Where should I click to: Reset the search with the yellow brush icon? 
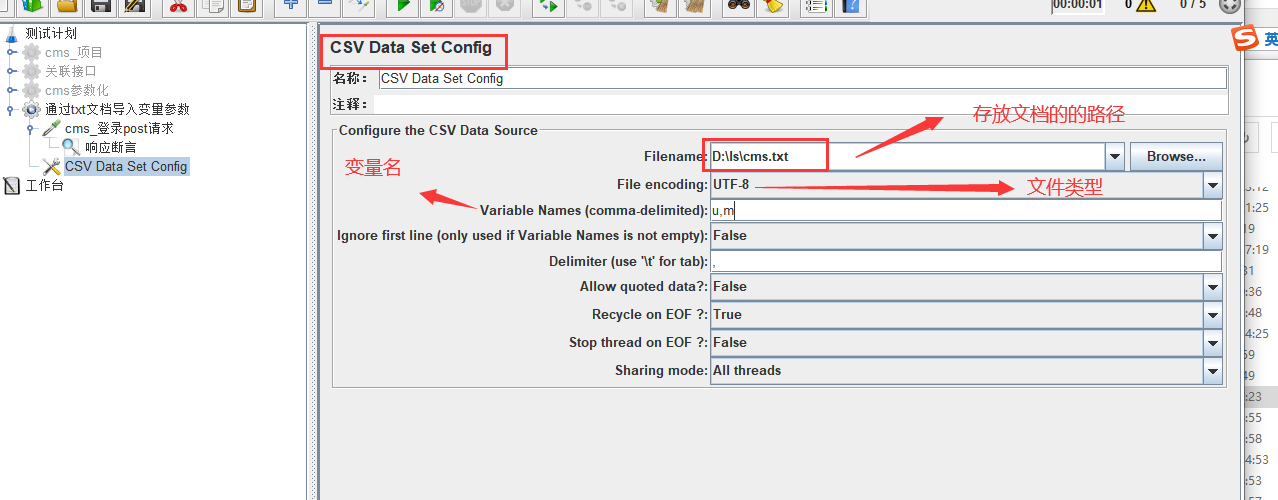(x=771, y=6)
